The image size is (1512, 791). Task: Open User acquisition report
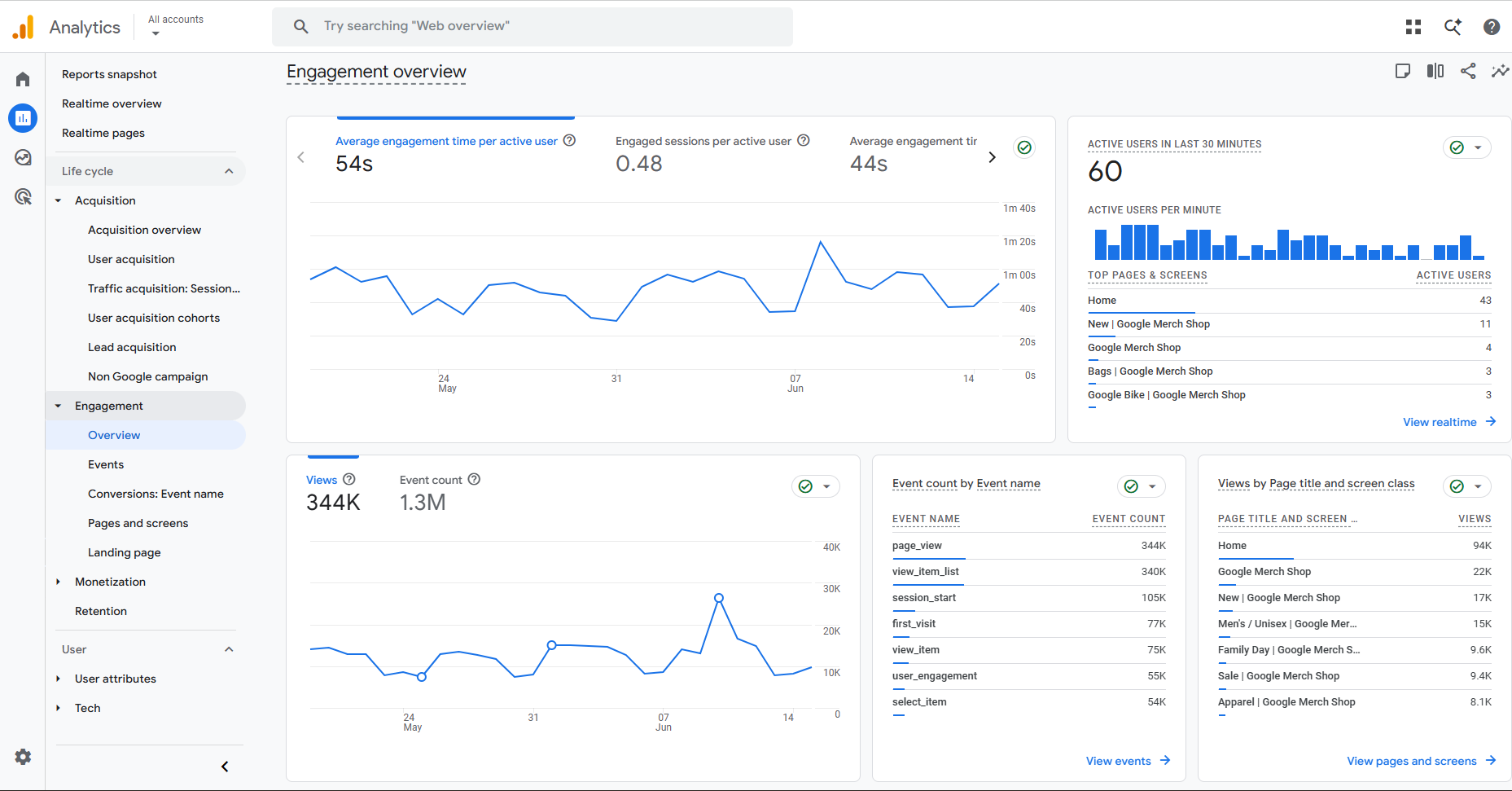[x=131, y=259]
